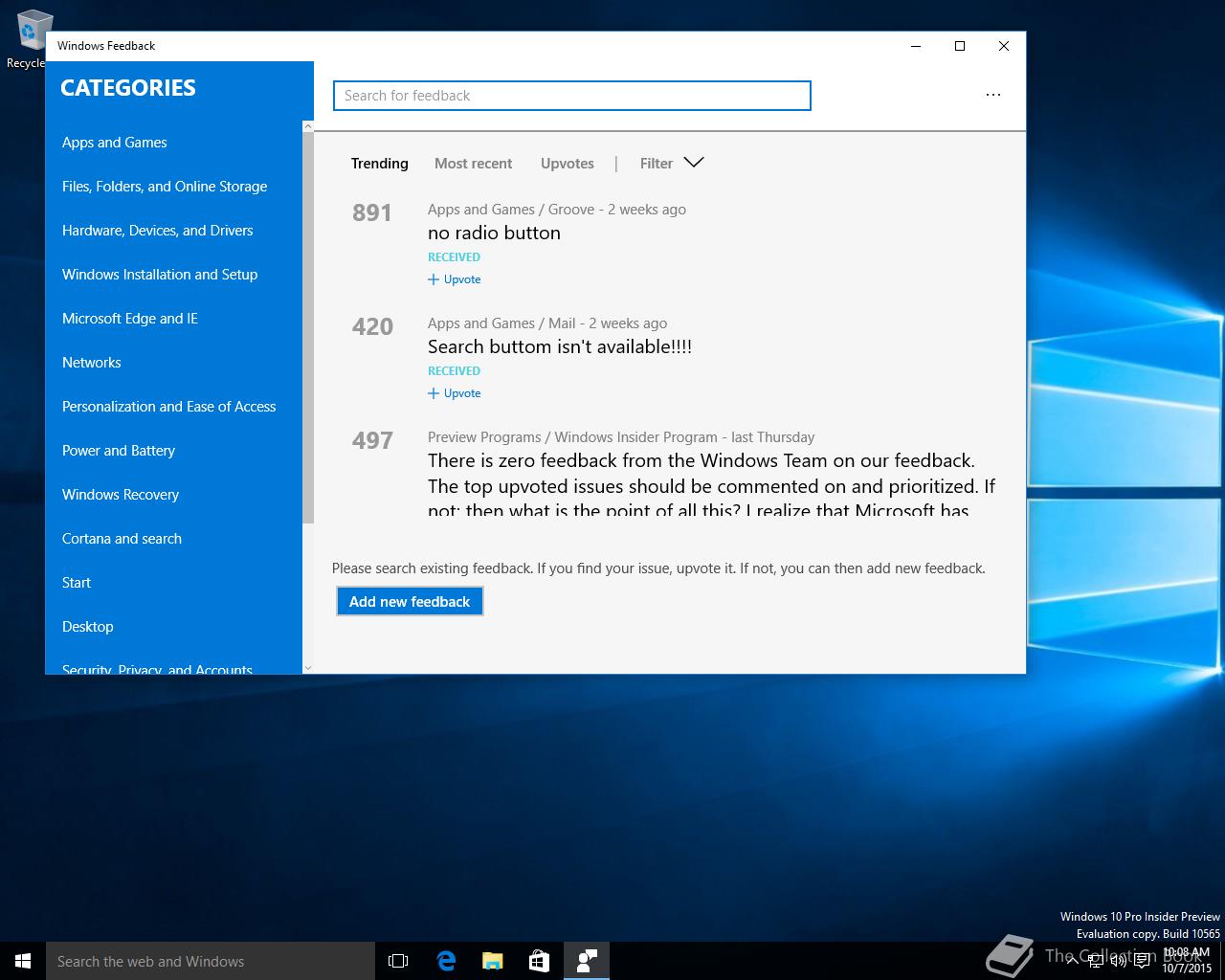Minimize the Windows Feedback window
Image resolution: width=1225 pixels, height=980 pixels.
click(916, 46)
